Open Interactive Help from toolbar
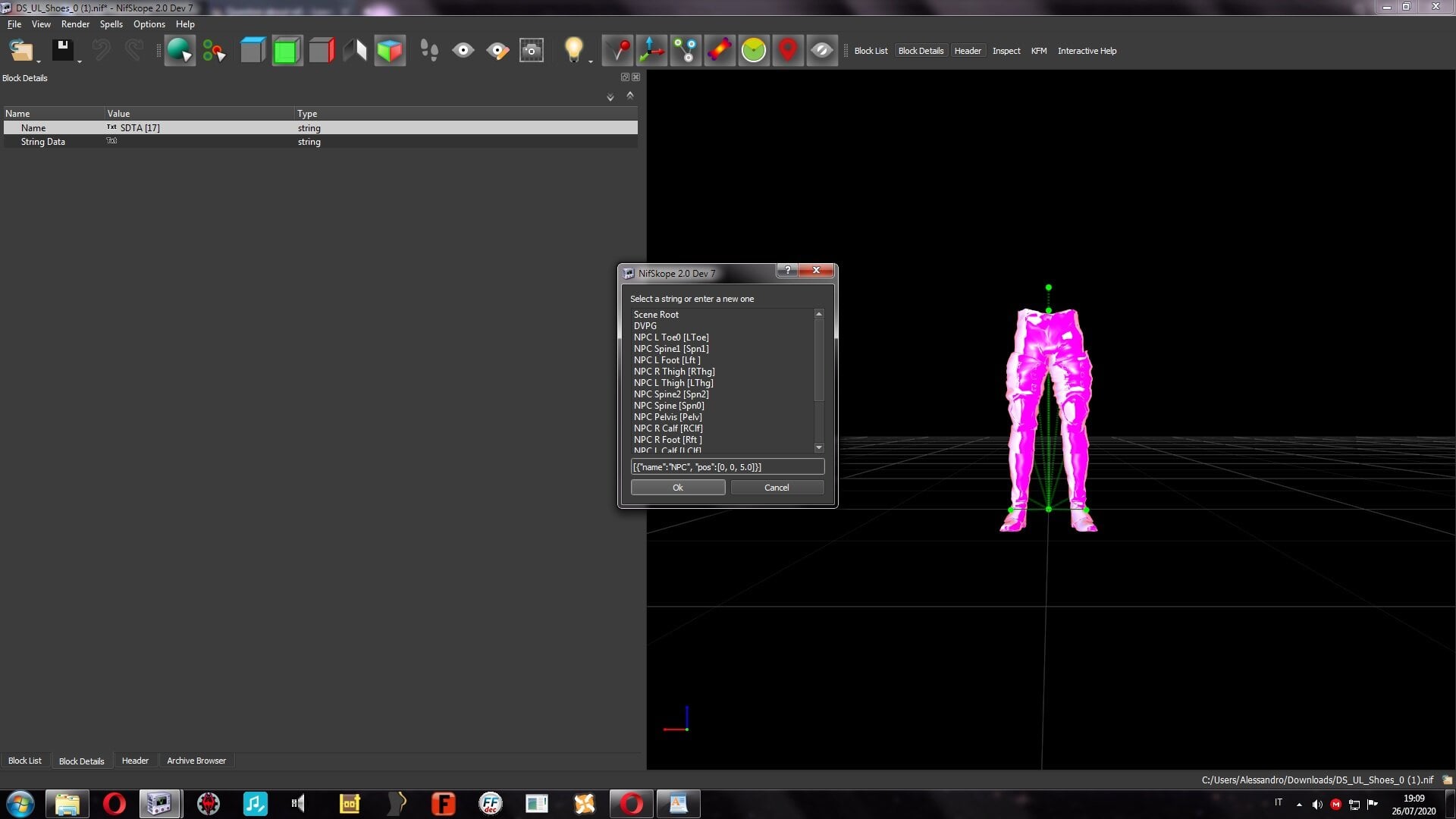Image resolution: width=1456 pixels, height=819 pixels. tap(1087, 51)
